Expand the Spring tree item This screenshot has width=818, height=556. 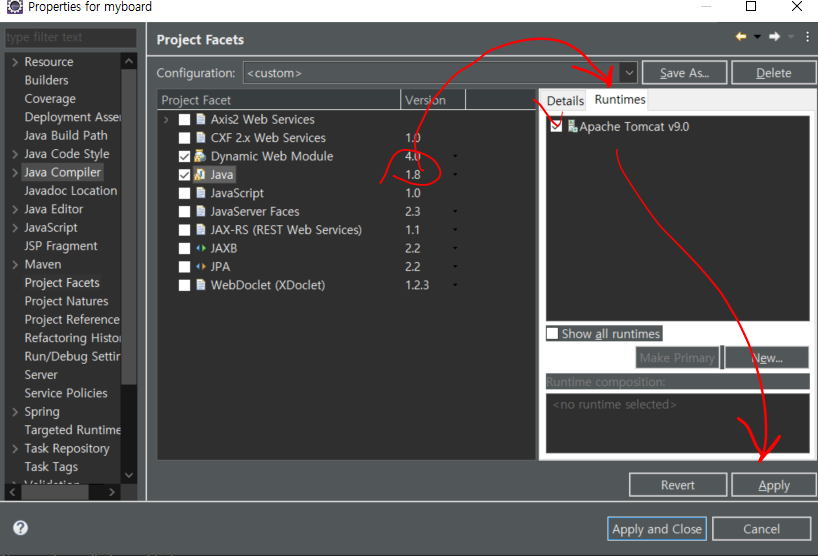coord(15,412)
